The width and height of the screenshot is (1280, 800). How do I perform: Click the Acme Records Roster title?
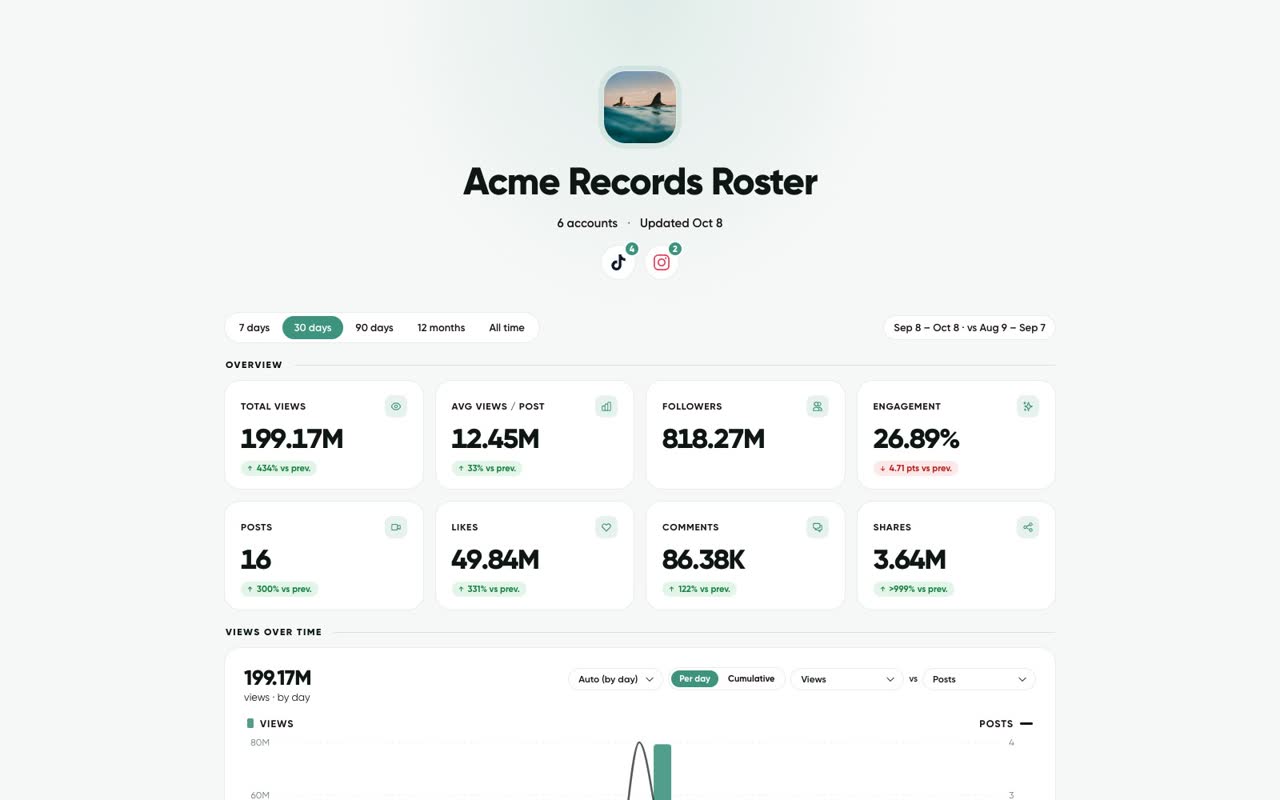tap(640, 181)
